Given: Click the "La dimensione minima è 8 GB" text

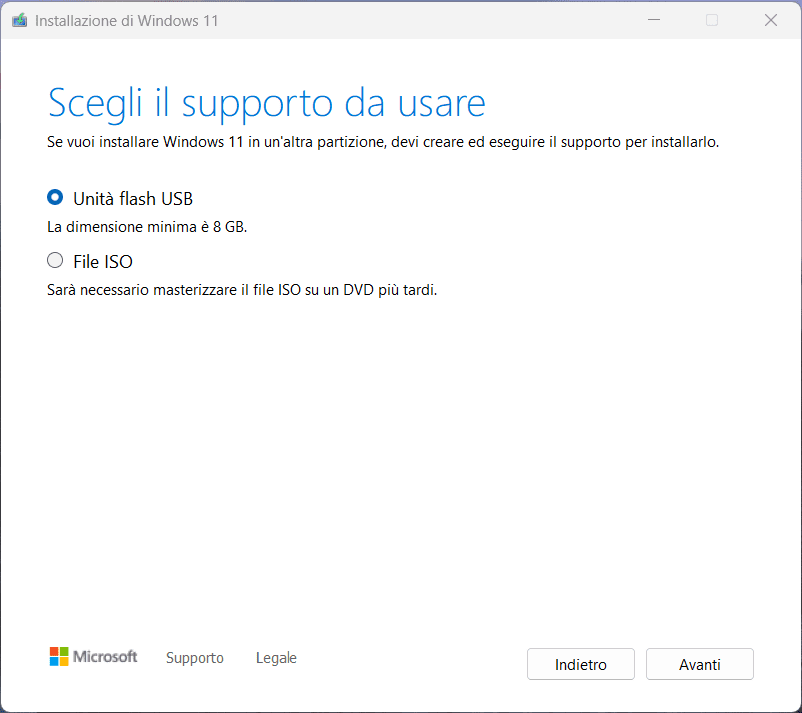Looking at the screenshot, I should (x=147, y=227).
